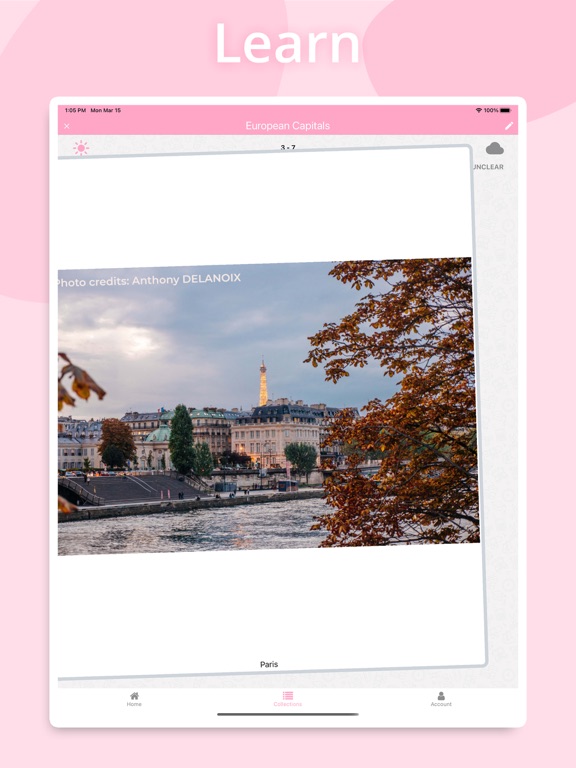The height and width of the screenshot is (768, 576).
Task: Tap the home indicator bar
Action: click(288, 714)
